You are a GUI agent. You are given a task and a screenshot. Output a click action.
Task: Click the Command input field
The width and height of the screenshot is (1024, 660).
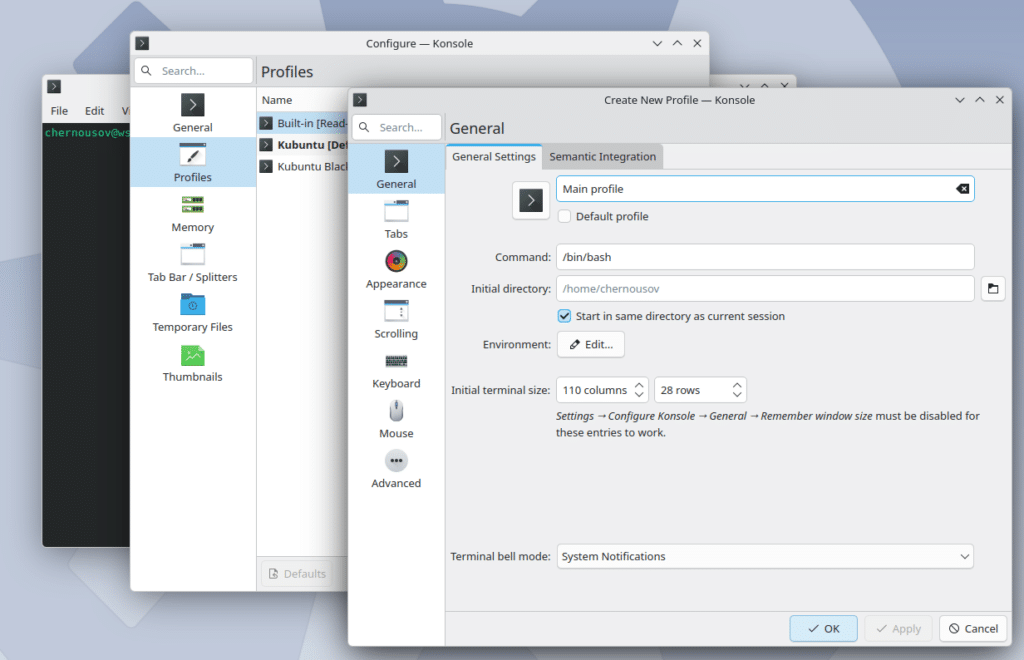pyautogui.click(x=765, y=257)
